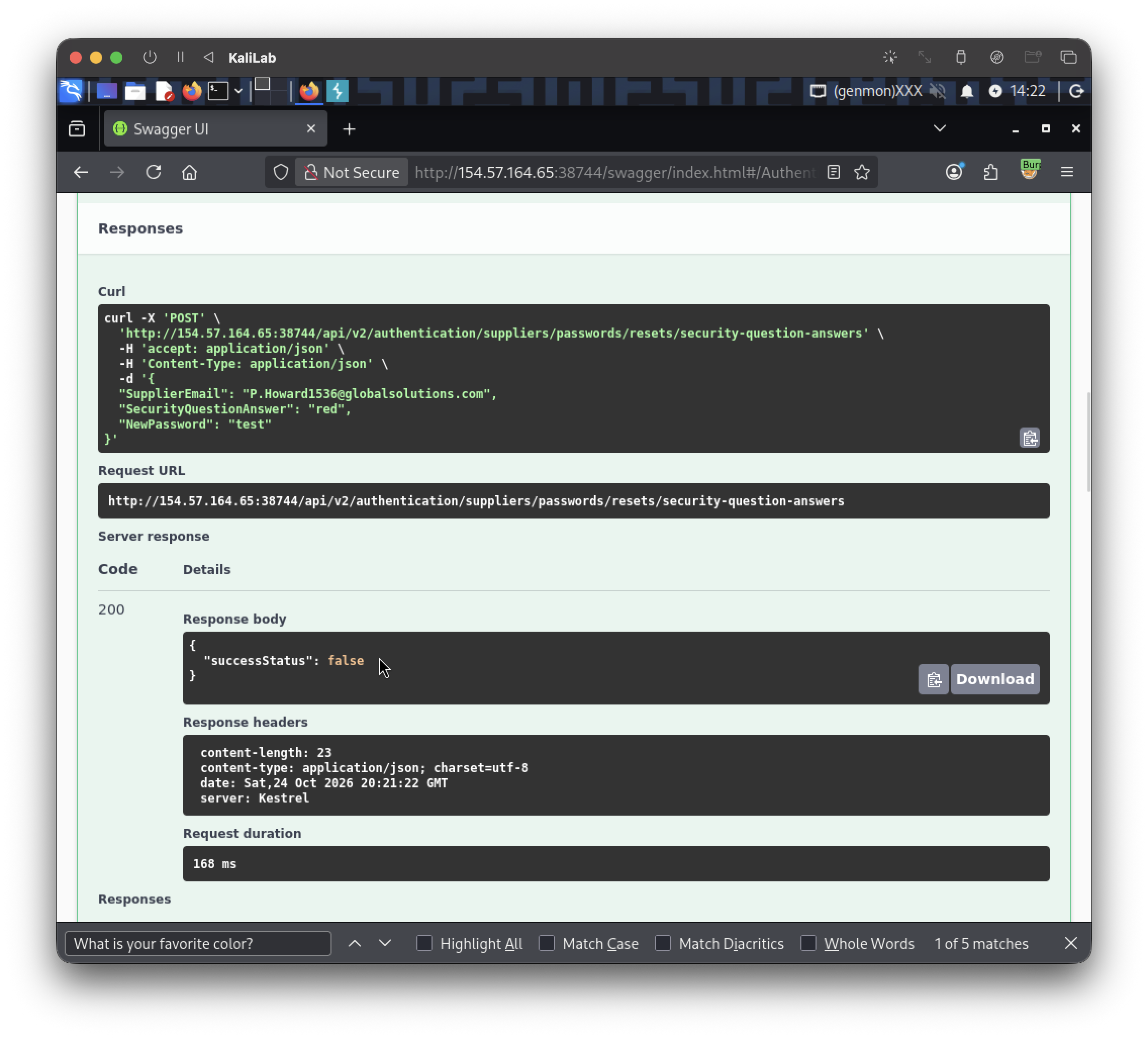
Task: Copy the curl command to clipboard
Action: [1030, 438]
